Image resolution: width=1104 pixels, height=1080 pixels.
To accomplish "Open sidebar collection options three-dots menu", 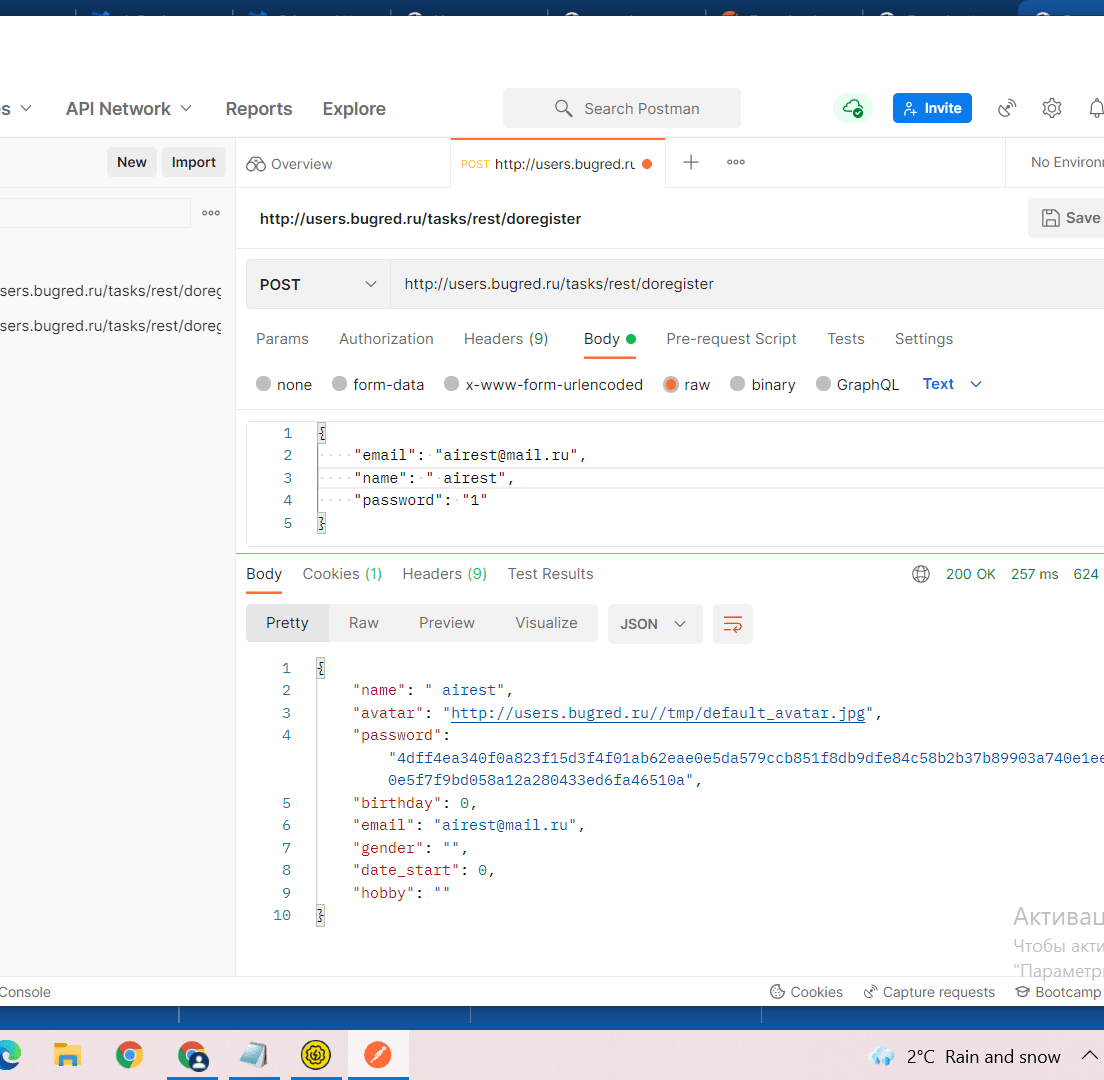I will [x=211, y=213].
